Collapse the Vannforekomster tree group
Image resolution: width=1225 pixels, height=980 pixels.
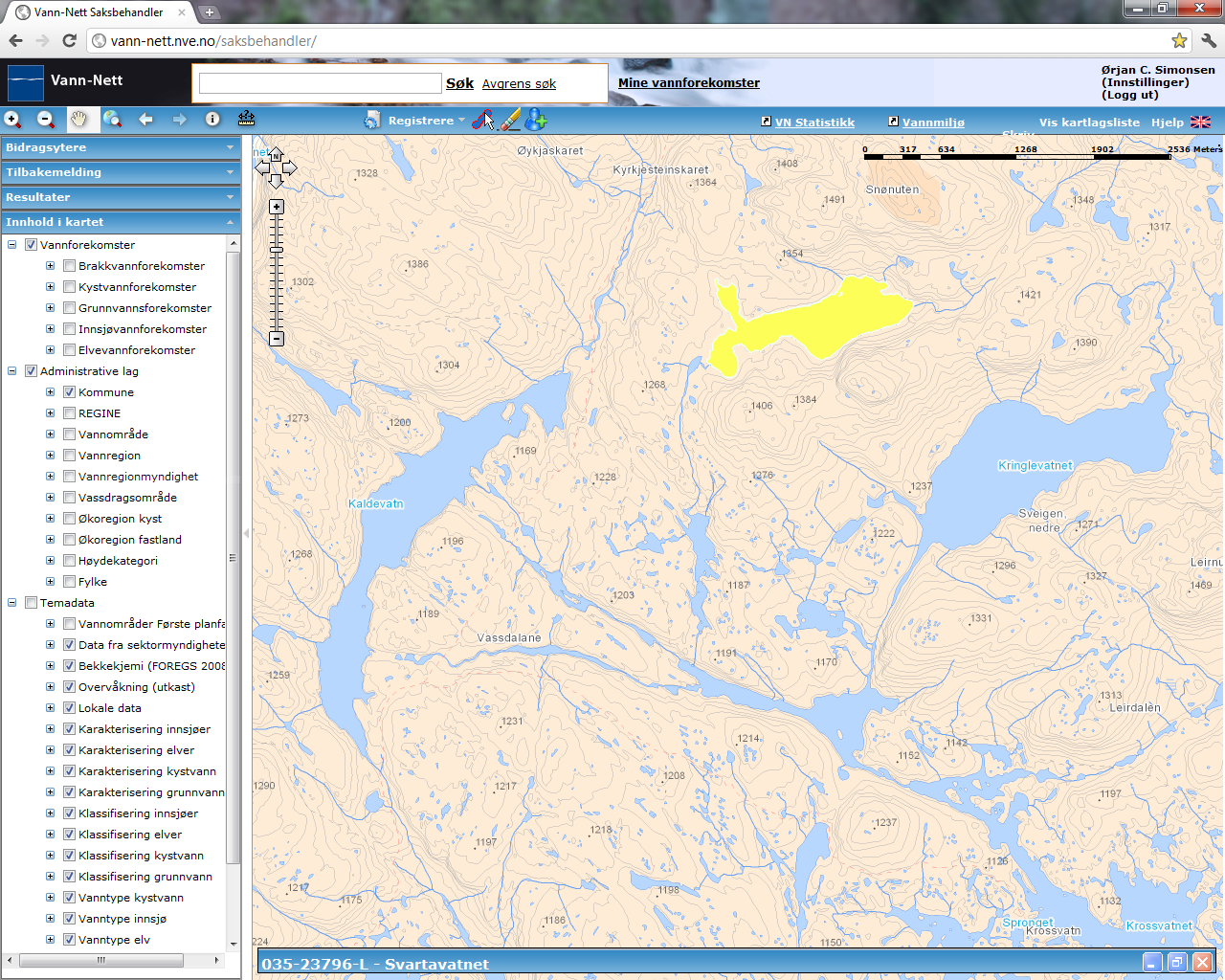[12, 245]
